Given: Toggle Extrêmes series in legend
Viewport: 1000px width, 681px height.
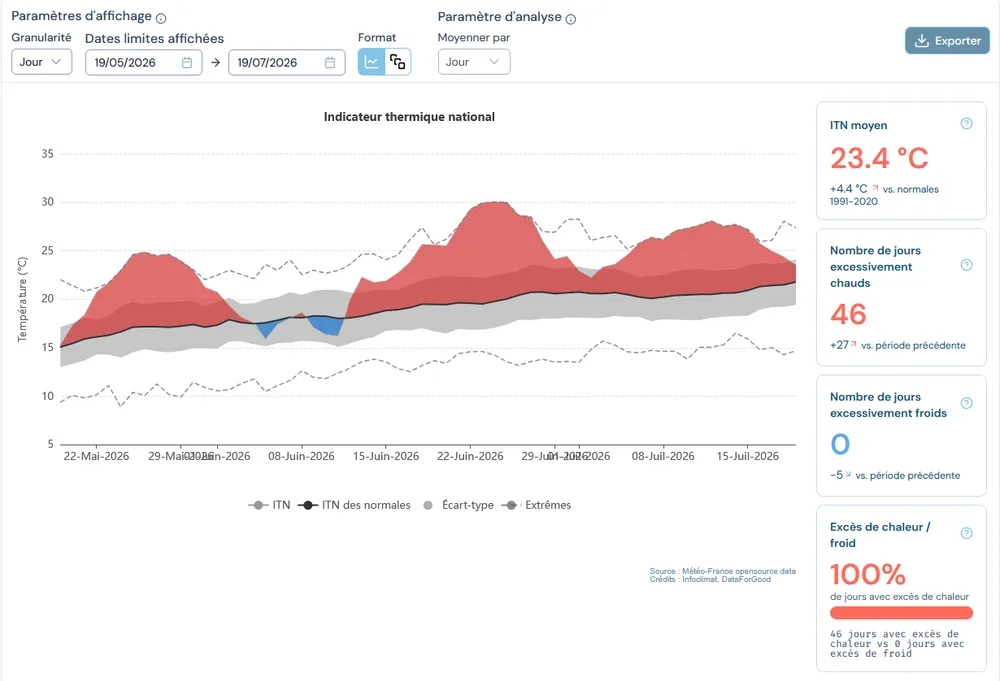Looking at the screenshot, I should tap(536, 505).
